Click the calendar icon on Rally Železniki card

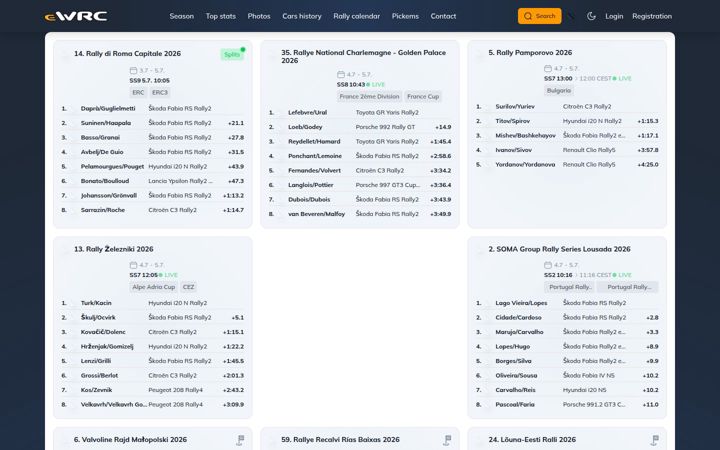(x=133, y=265)
